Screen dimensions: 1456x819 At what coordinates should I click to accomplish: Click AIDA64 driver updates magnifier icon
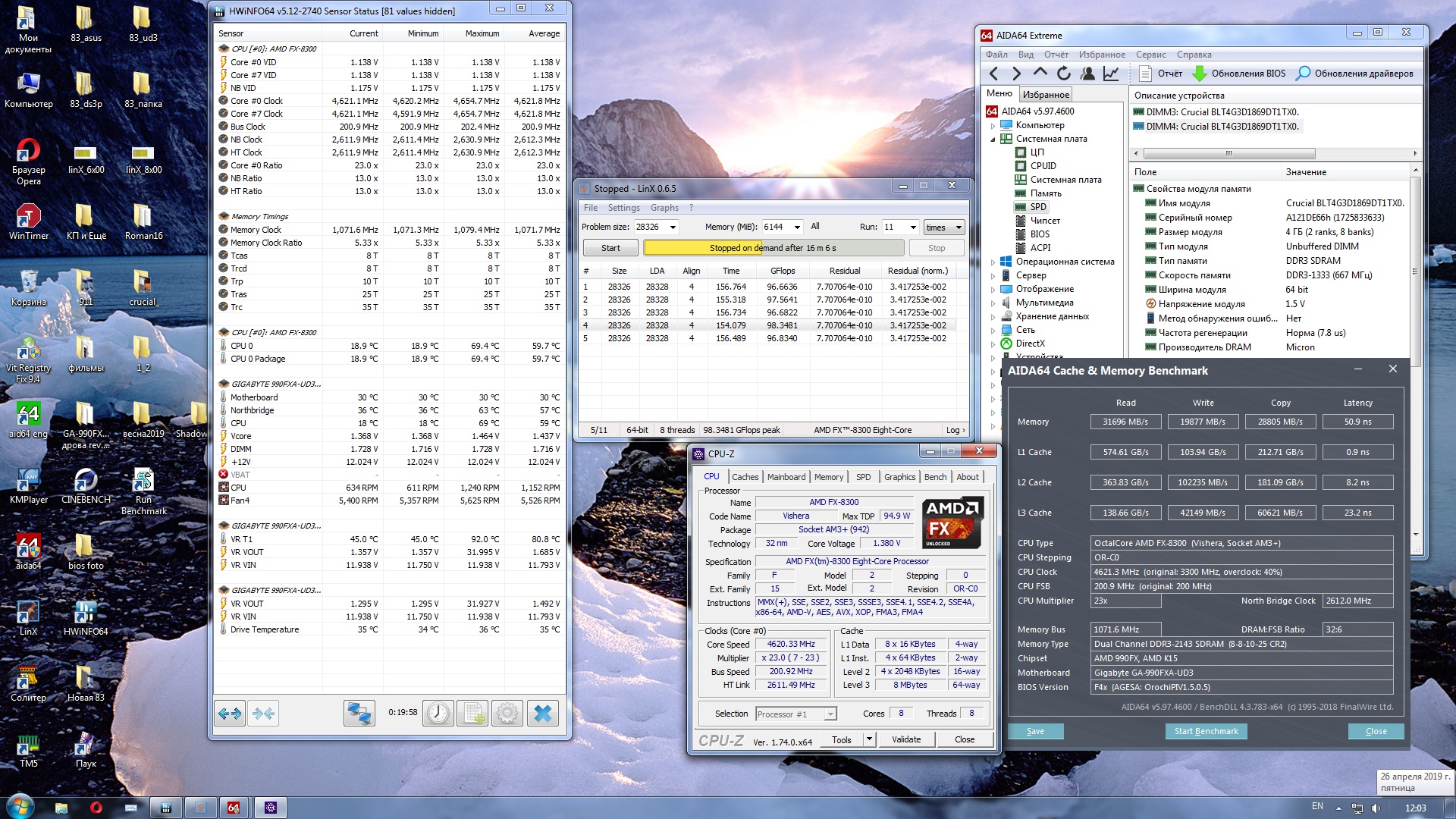pos(1303,74)
